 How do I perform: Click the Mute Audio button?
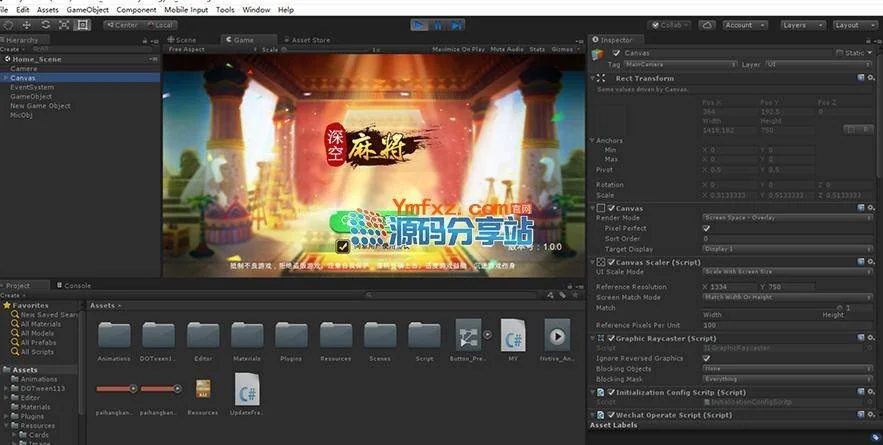click(x=507, y=49)
